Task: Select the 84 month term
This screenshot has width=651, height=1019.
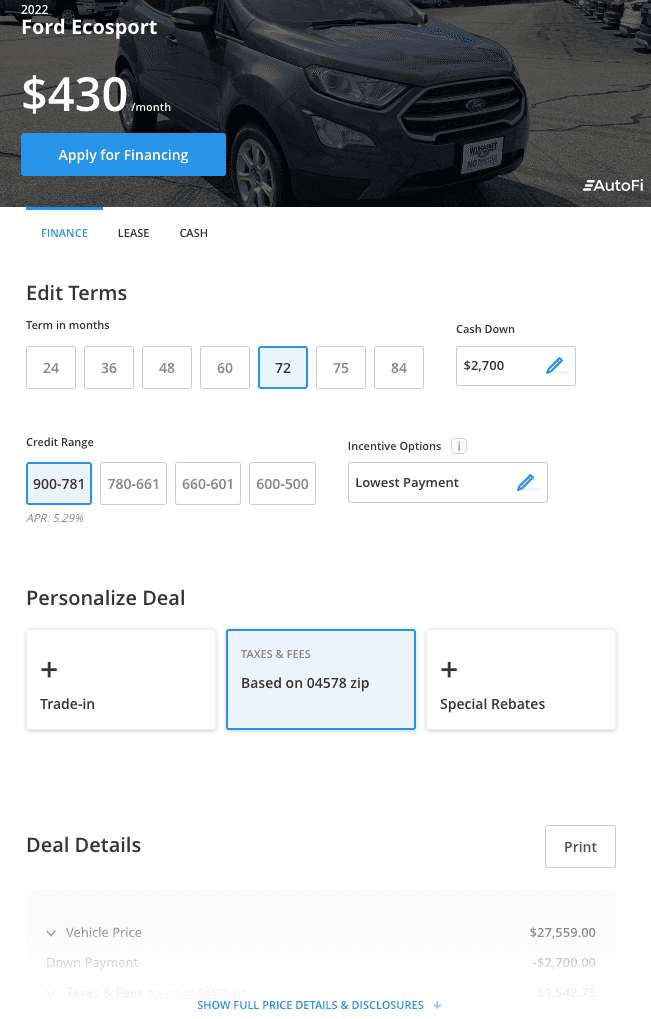Action: 399,368
